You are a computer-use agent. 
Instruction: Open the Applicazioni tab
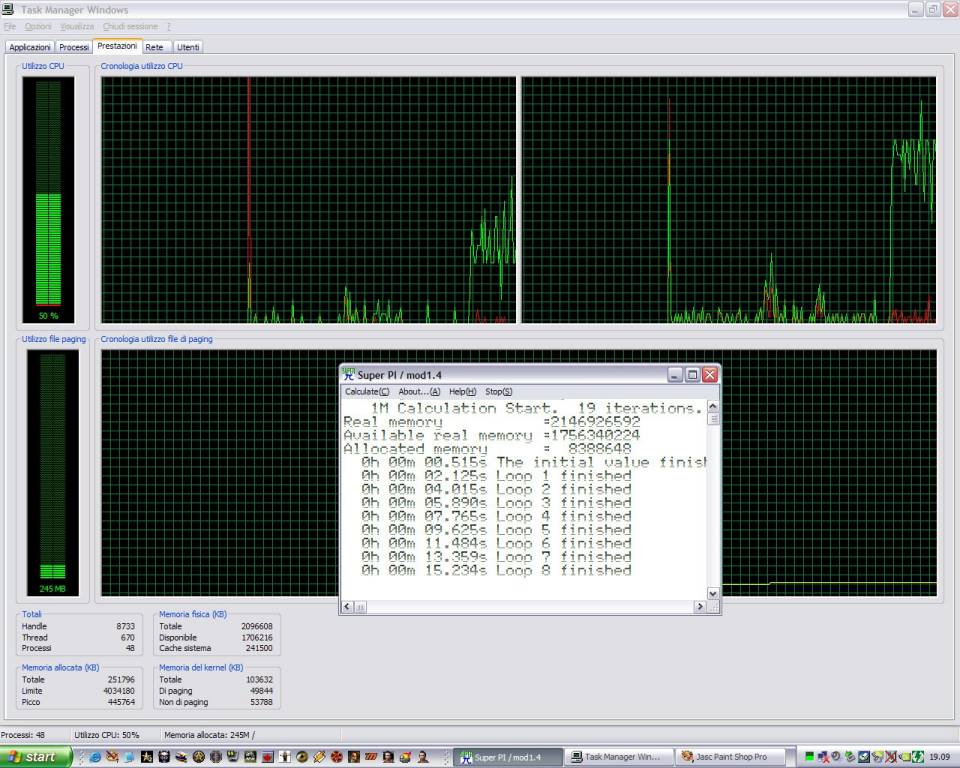[x=29, y=47]
